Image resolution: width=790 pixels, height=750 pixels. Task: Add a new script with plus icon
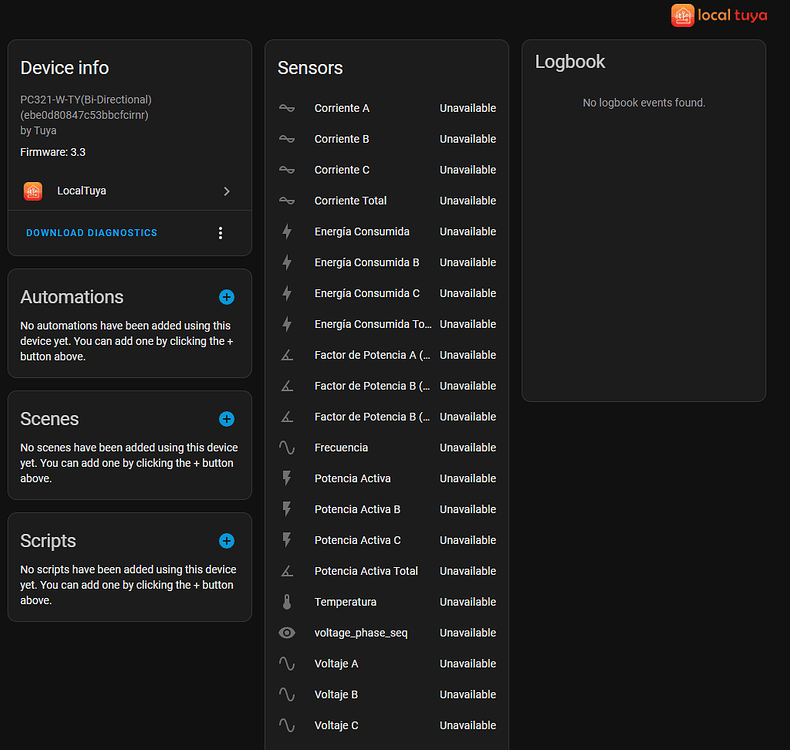coord(226,541)
